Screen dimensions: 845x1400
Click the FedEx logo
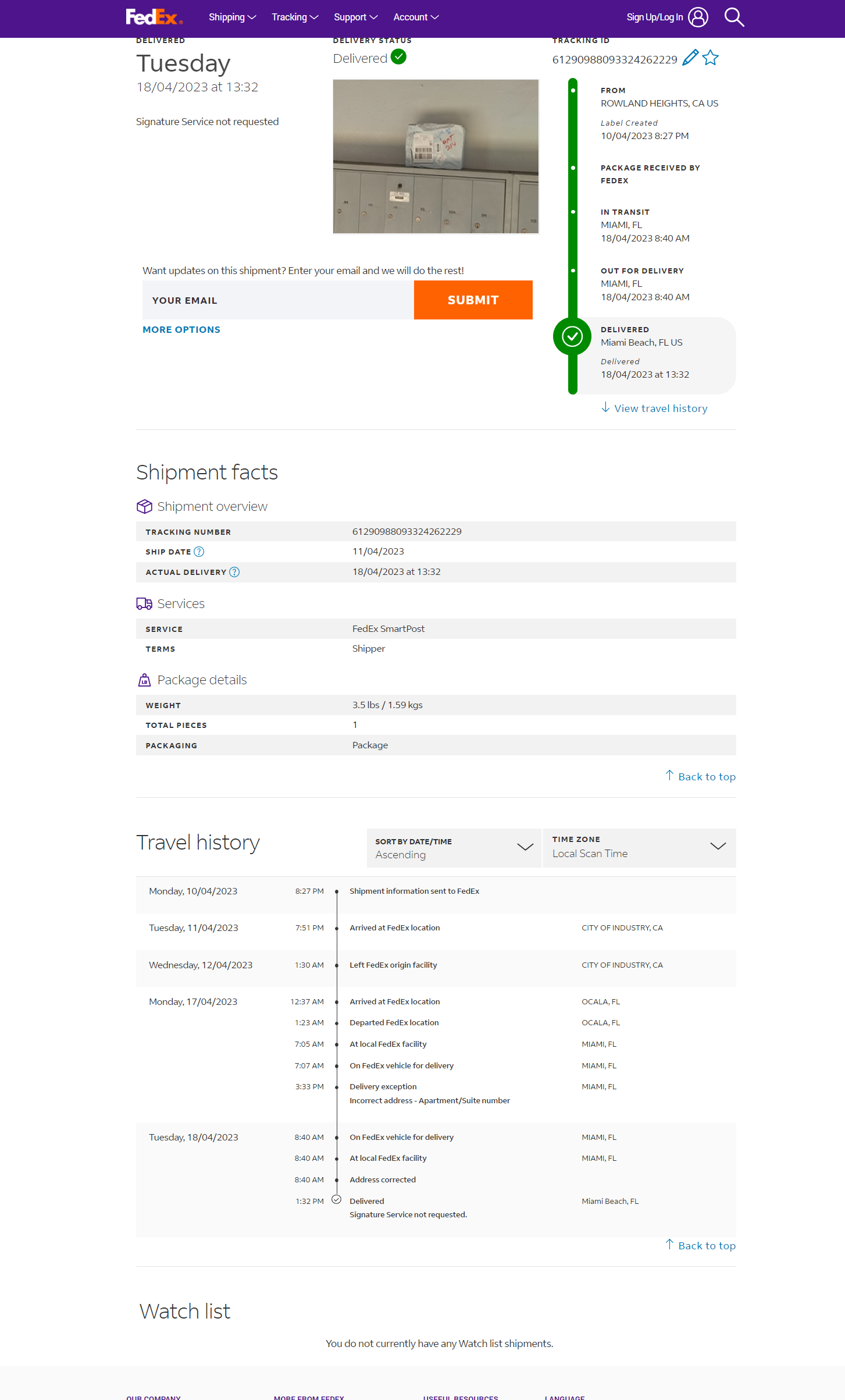[x=154, y=17]
